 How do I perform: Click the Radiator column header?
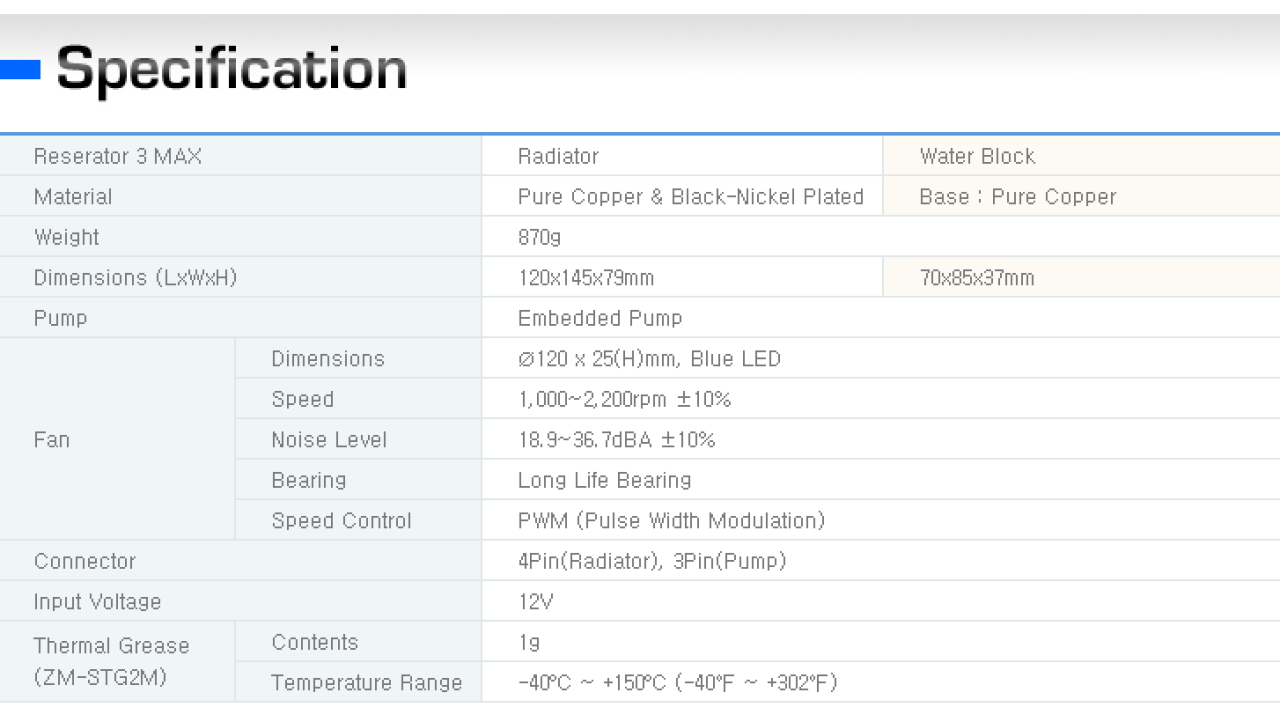tap(558, 156)
